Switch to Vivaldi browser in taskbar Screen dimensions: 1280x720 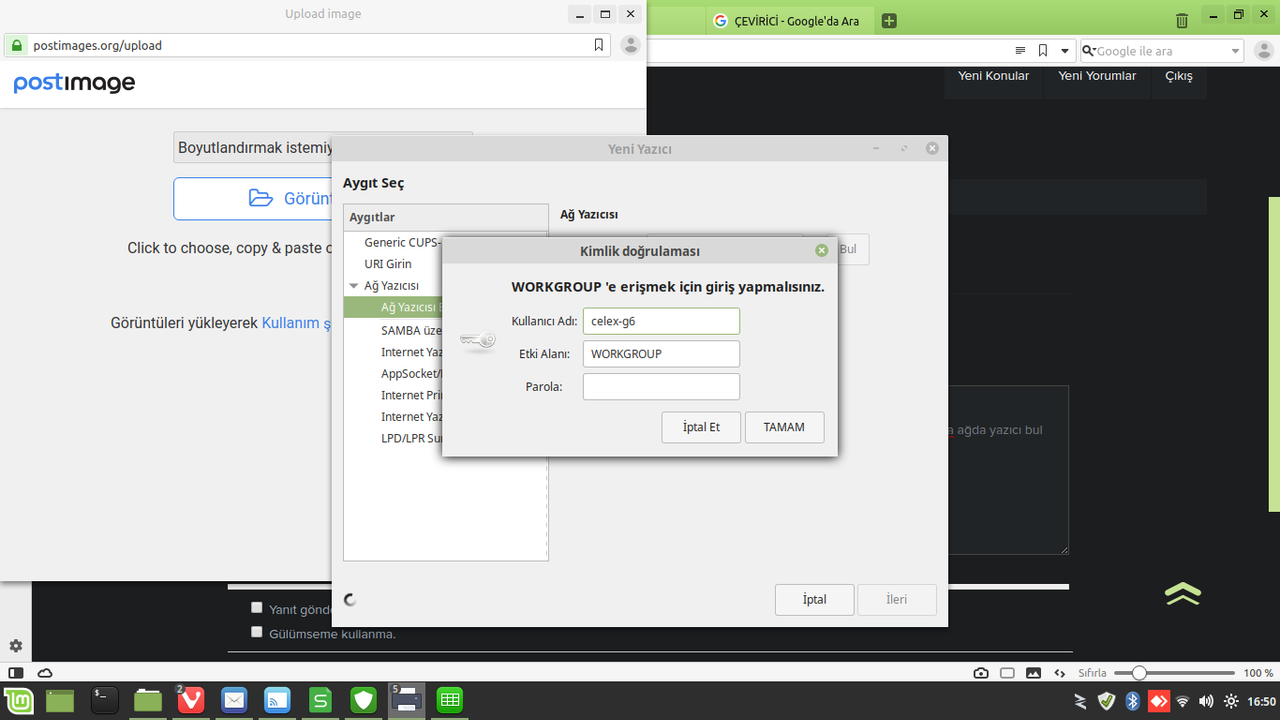coord(191,701)
